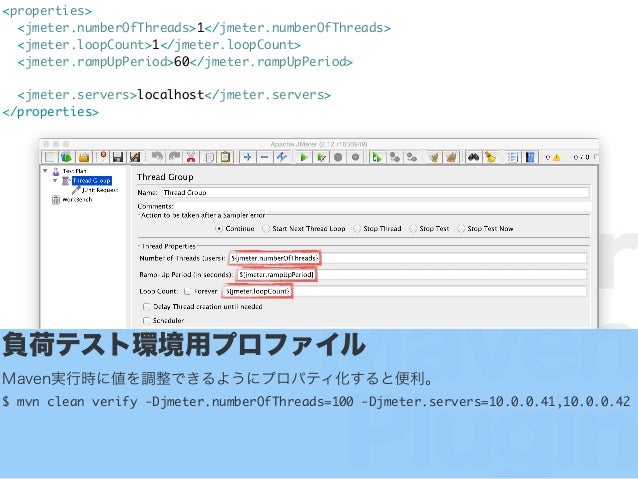638x479 pixels.
Task: Open the Templates toolbar icon
Action: coord(67,157)
